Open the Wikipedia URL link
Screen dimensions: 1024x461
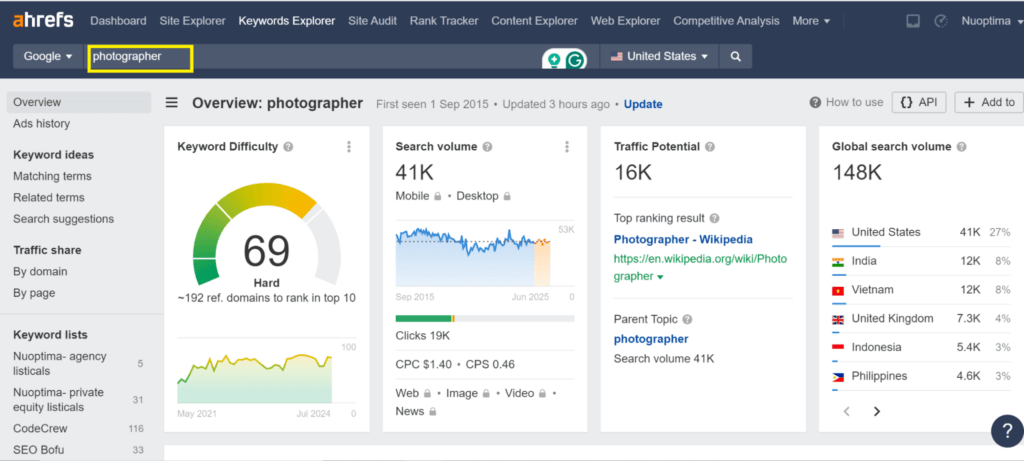coord(700,268)
